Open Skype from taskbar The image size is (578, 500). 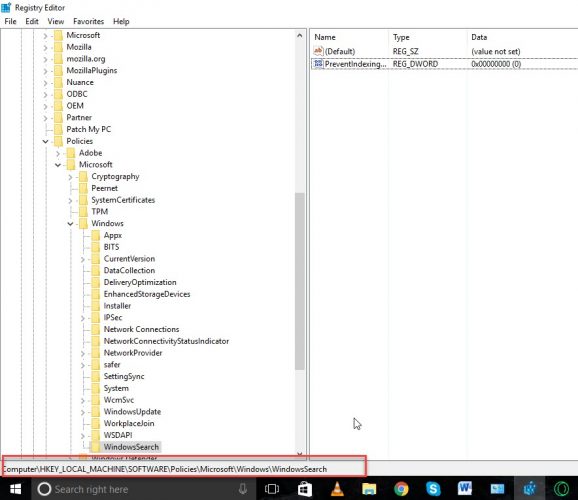coord(433,489)
